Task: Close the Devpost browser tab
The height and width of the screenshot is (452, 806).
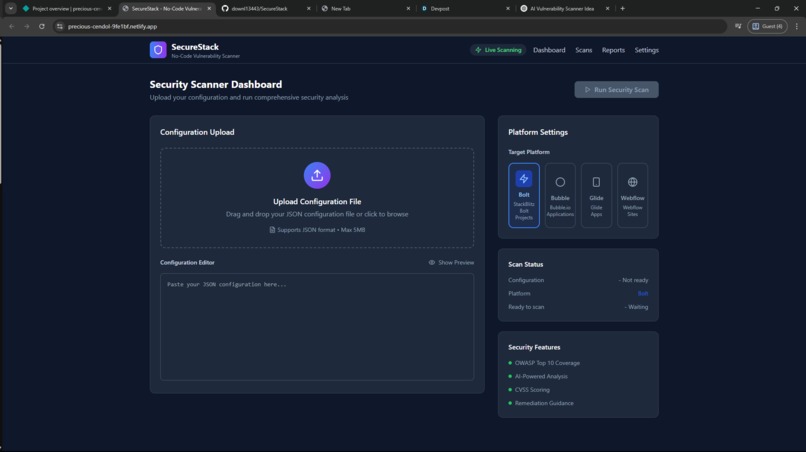Action: pos(508,8)
